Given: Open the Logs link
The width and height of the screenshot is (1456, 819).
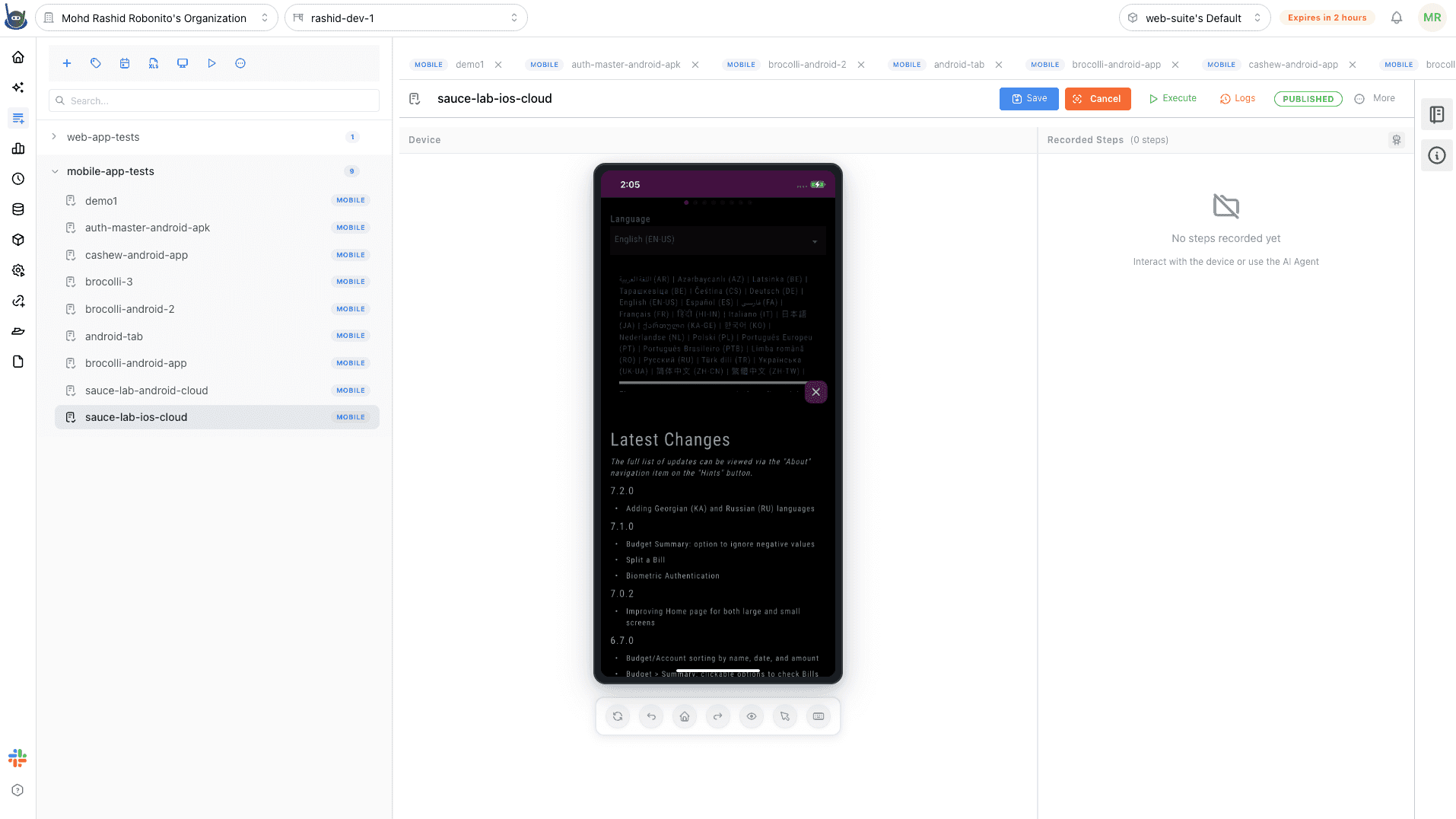Looking at the screenshot, I should point(1238,99).
